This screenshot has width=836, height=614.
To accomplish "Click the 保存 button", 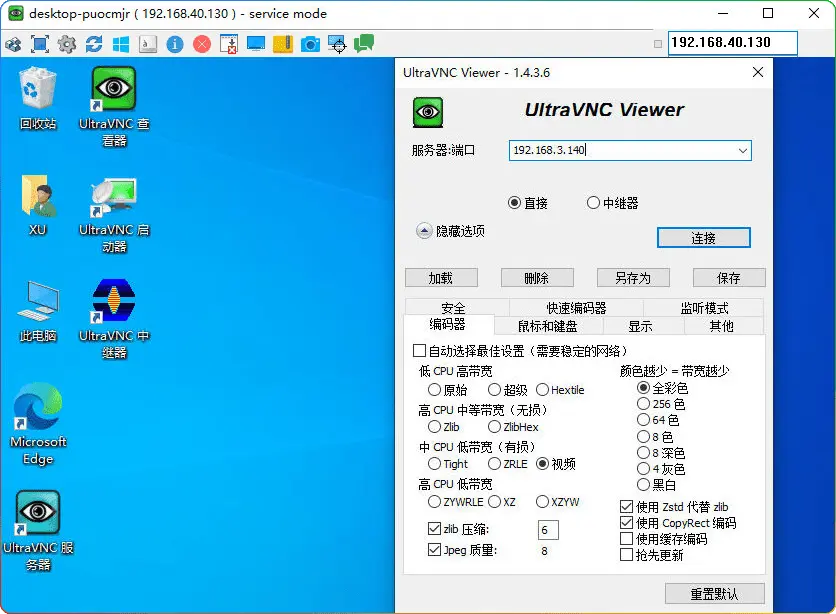I will [729, 278].
